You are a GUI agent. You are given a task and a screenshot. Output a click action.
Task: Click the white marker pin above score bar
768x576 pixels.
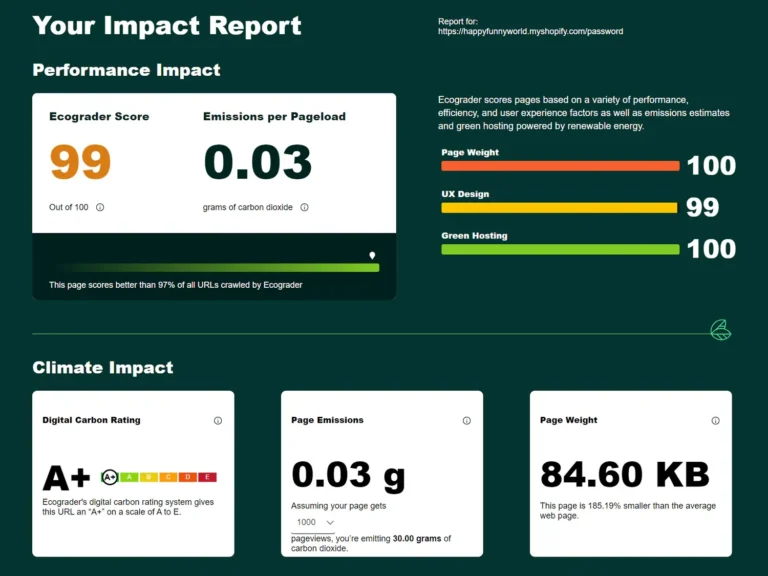tap(372, 256)
